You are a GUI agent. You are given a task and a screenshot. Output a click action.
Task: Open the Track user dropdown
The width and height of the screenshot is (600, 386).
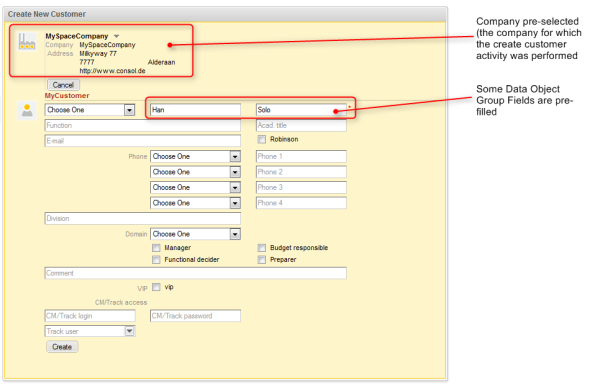pyautogui.click(x=90, y=331)
